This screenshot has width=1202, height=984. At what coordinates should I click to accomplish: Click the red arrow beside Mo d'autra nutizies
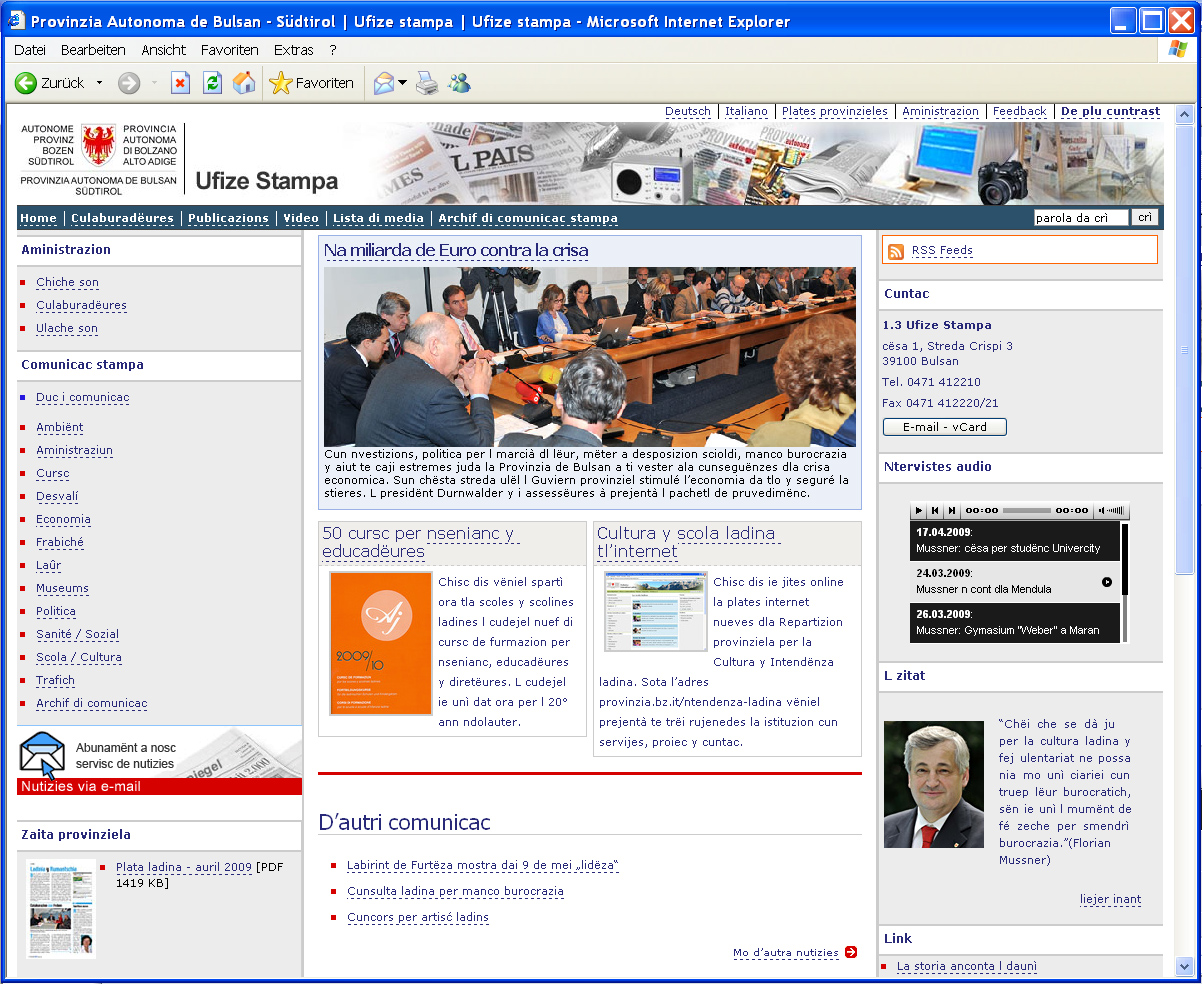tap(851, 952)
